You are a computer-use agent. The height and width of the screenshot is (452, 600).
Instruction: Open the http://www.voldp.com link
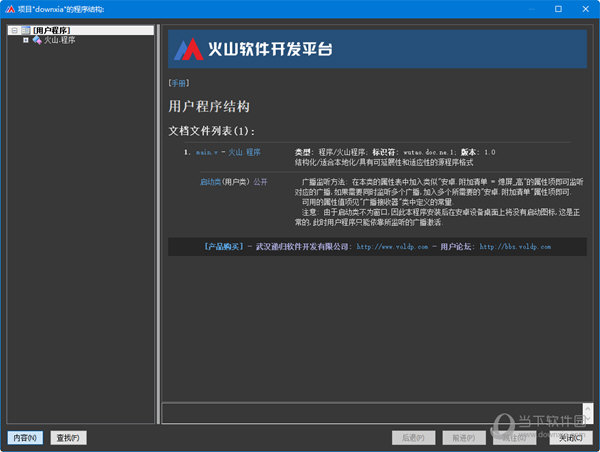[392, 247]
